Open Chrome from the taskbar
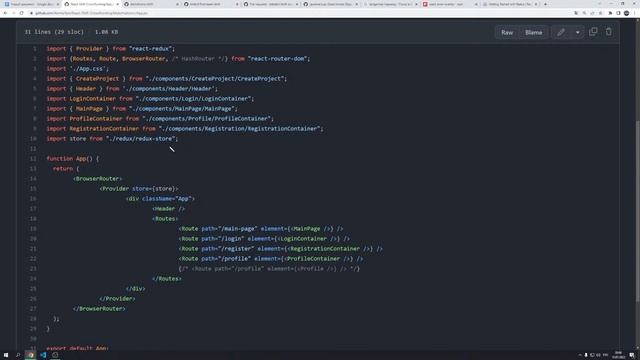 click(x=31, y=355)
